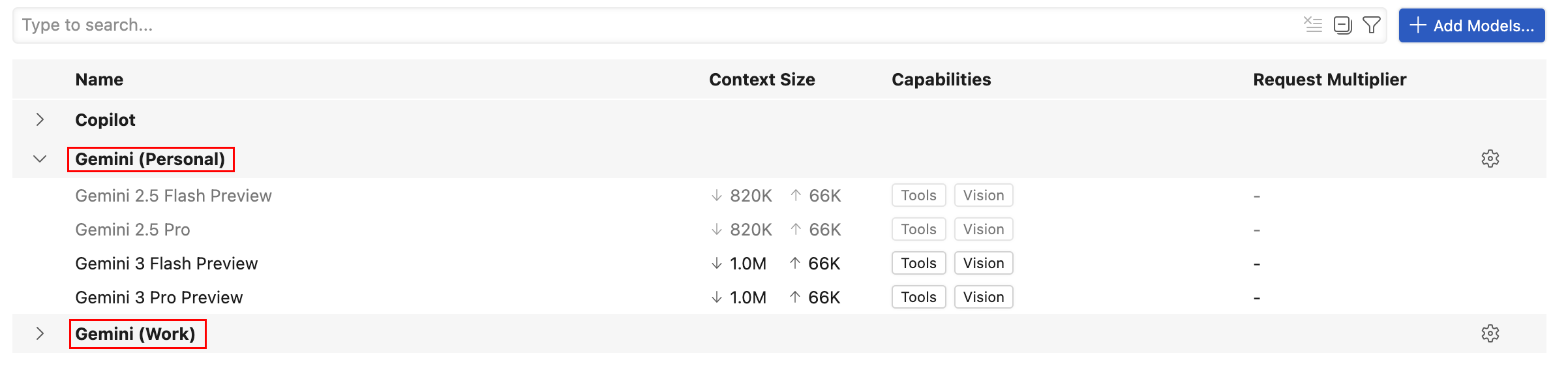Collapse the Gemini (Personal) group chevron
This screenshot has width=1568, height=381.
(40, 159)
